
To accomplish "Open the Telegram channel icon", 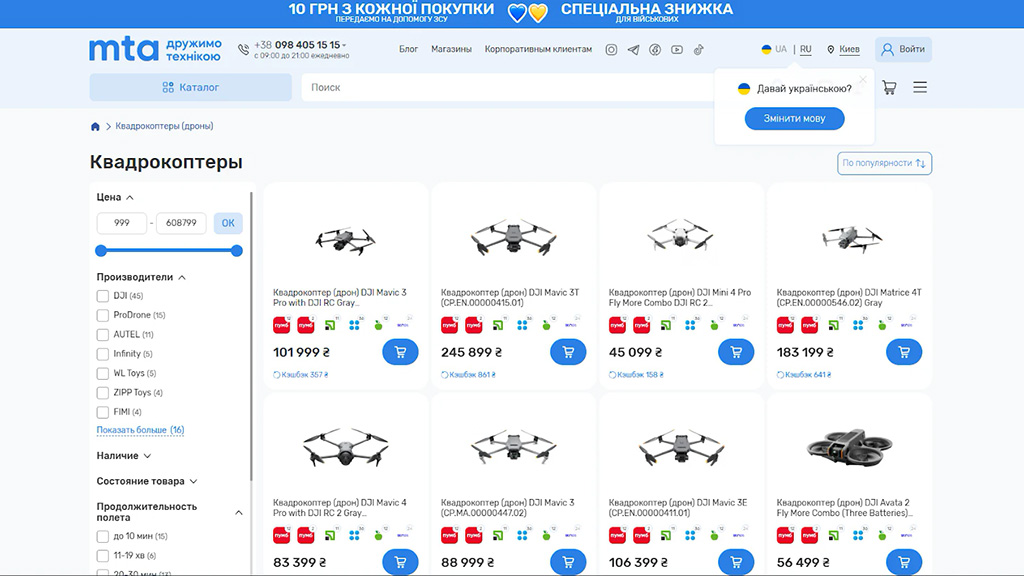I will pos(633,49).
